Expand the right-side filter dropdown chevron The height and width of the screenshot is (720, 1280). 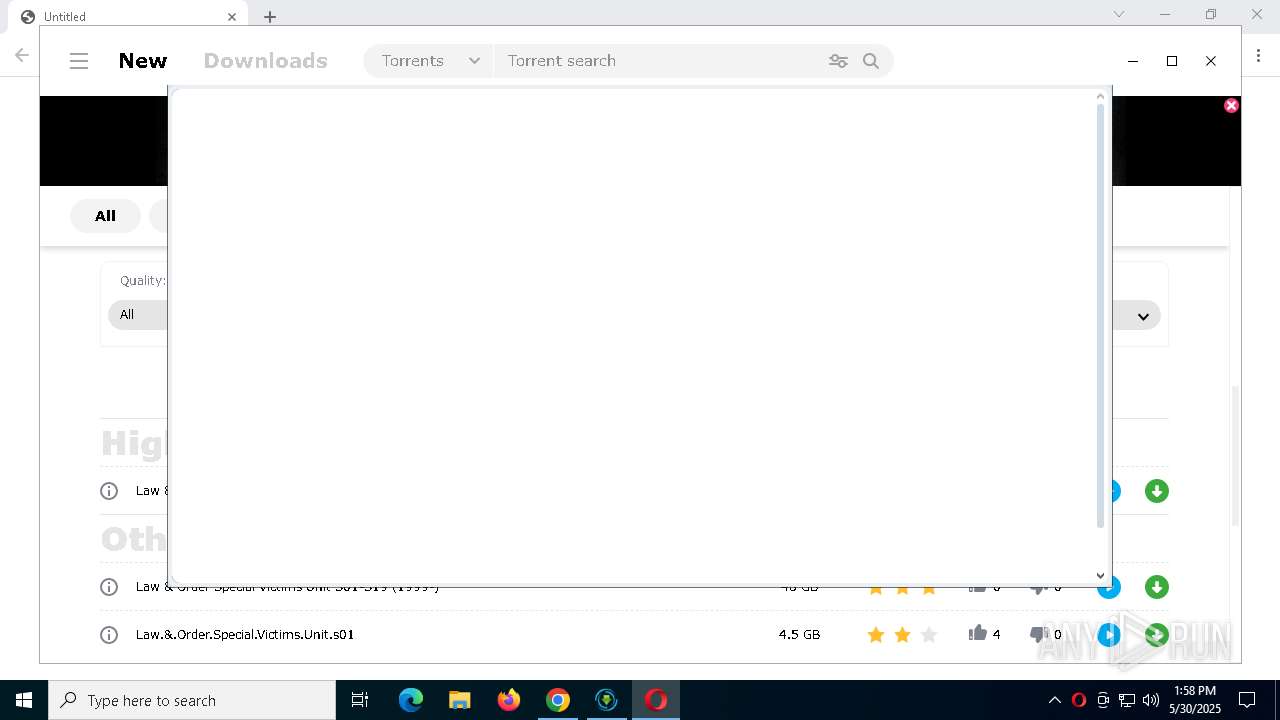click(x=1143, y=316)
